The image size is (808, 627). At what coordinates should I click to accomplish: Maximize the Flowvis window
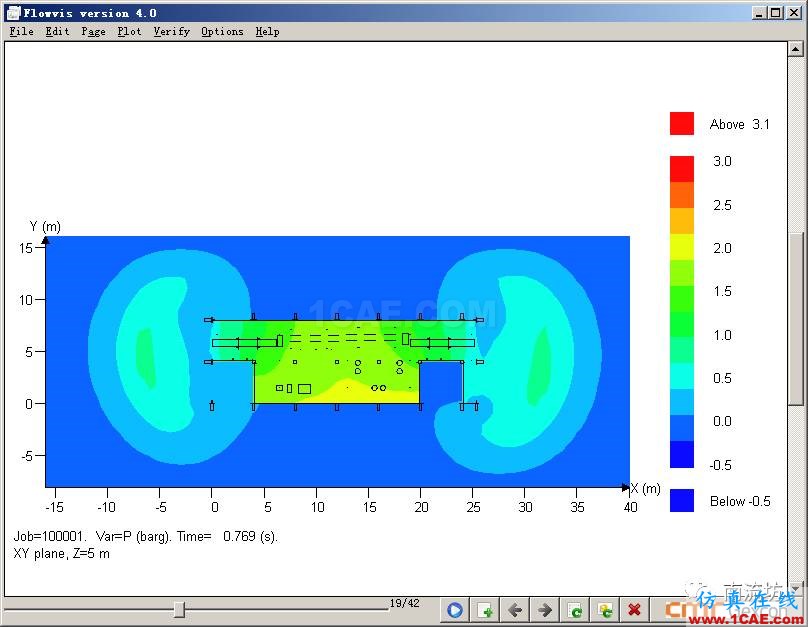click(775, 13)
